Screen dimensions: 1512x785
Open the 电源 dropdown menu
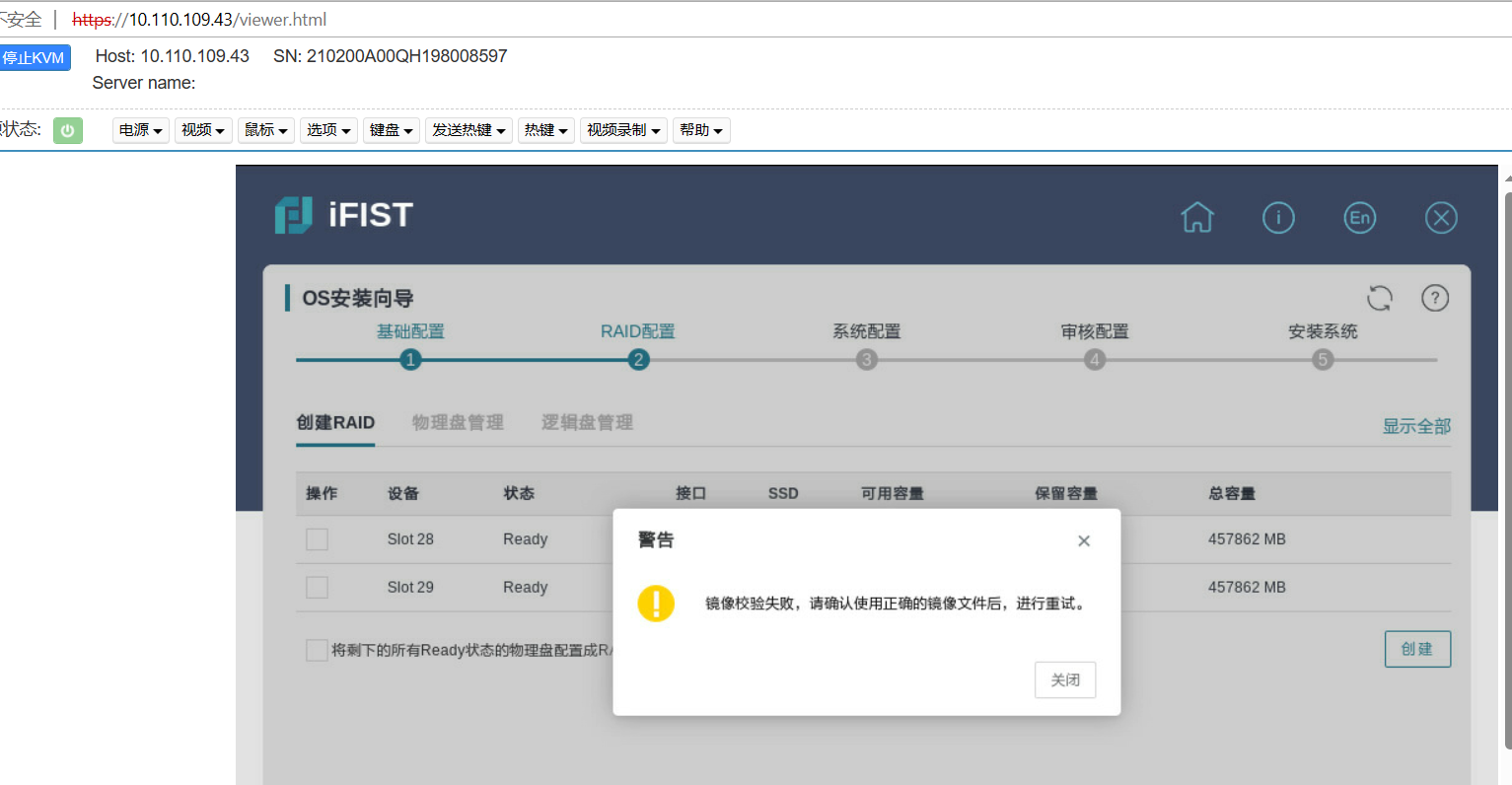point(141,130)
